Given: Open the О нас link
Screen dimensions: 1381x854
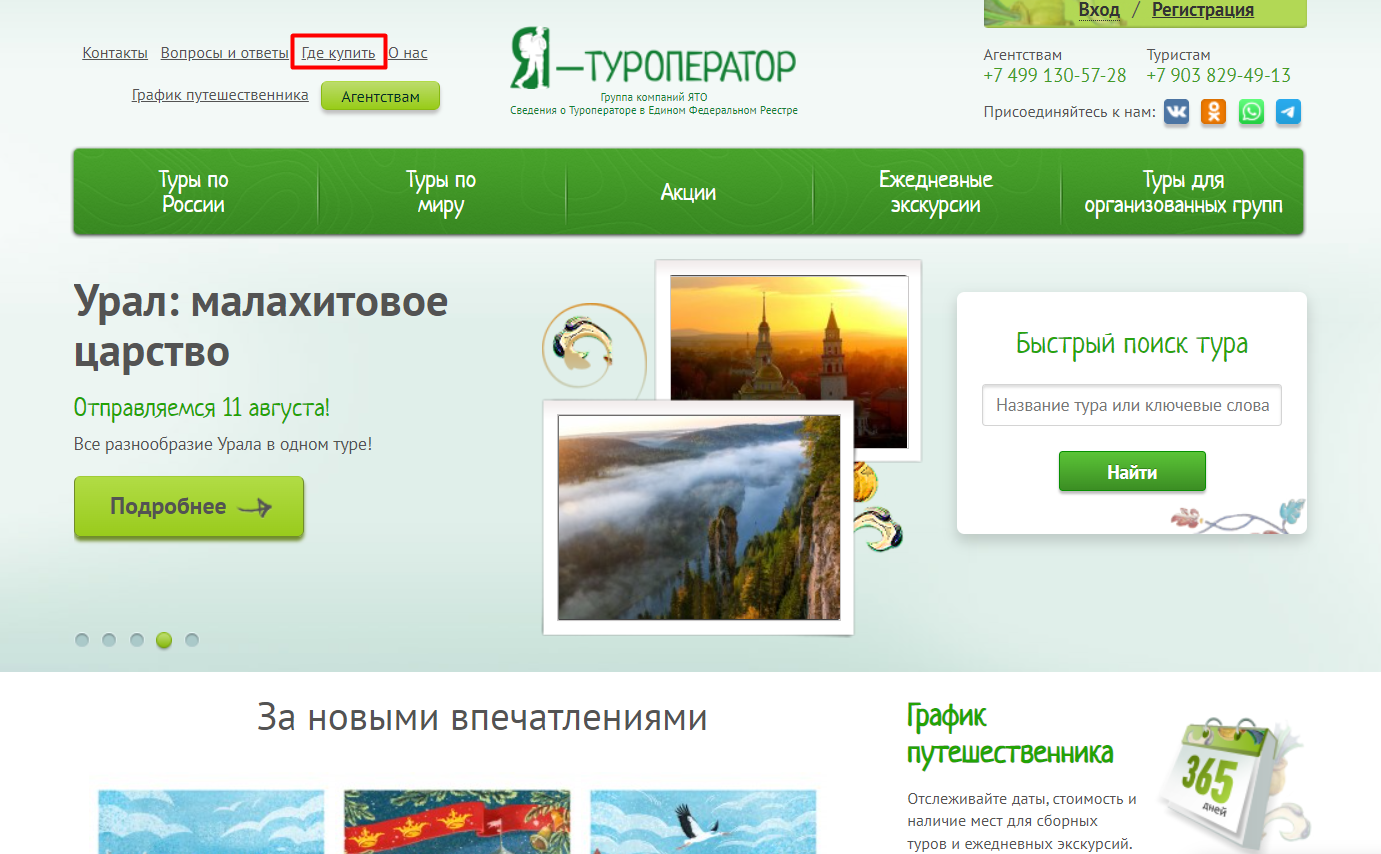Looking at the screenshot, I should pyautogui.click(x=408, y=53).
